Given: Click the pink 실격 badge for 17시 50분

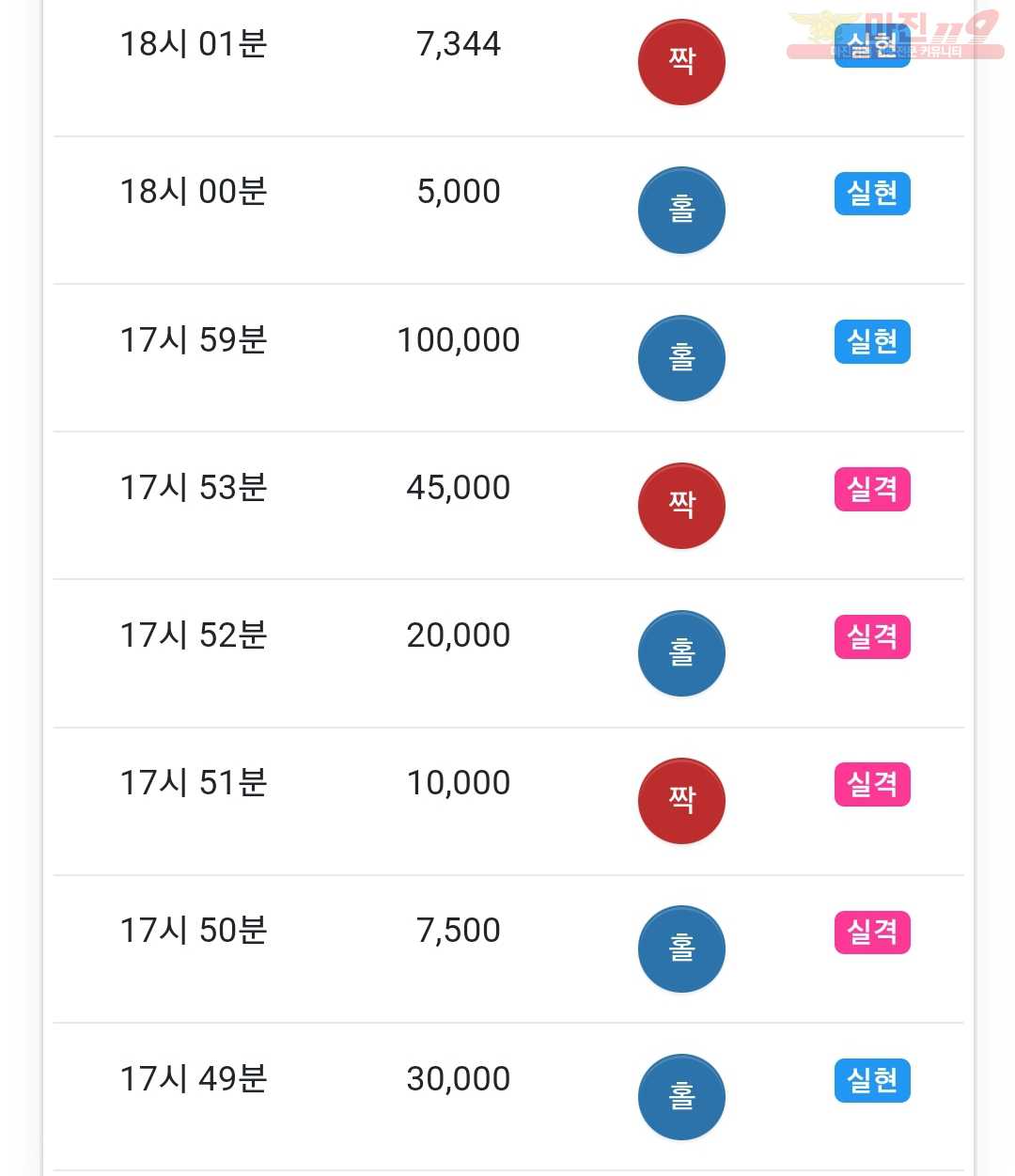Looking at the screenshot, I should click(x=872, y=933).
